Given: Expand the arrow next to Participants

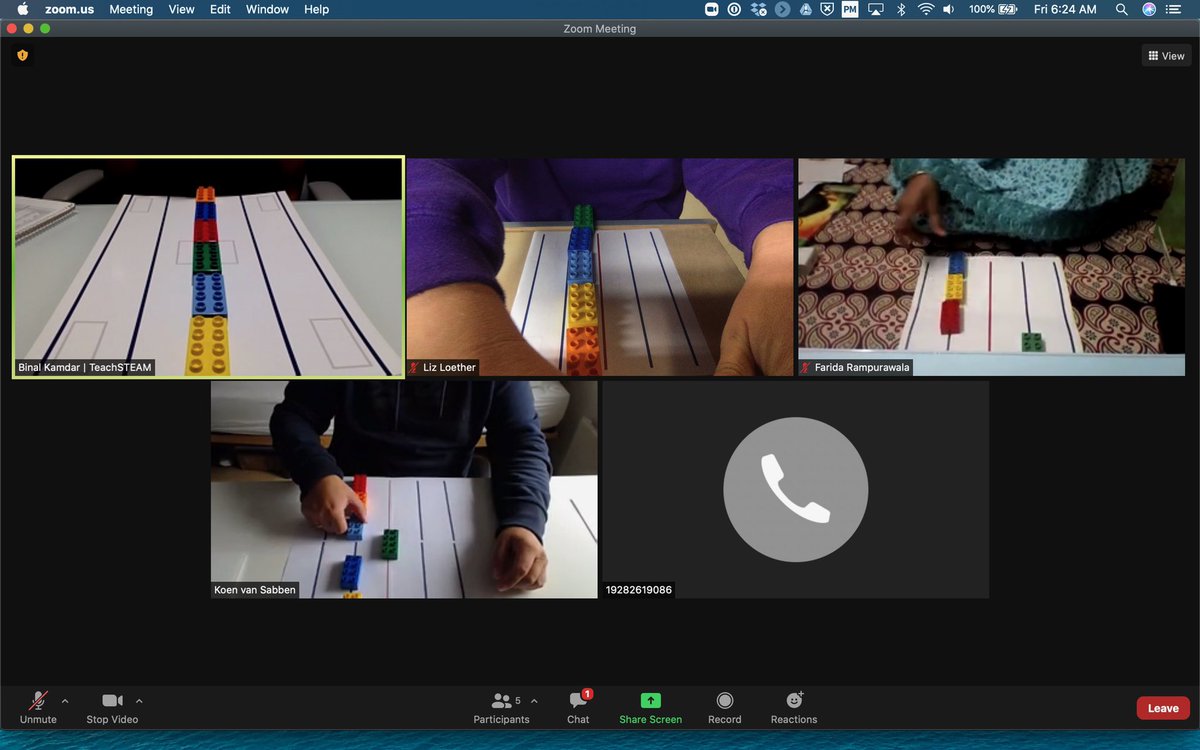Looking at the screenshot, I should point(534,701).
